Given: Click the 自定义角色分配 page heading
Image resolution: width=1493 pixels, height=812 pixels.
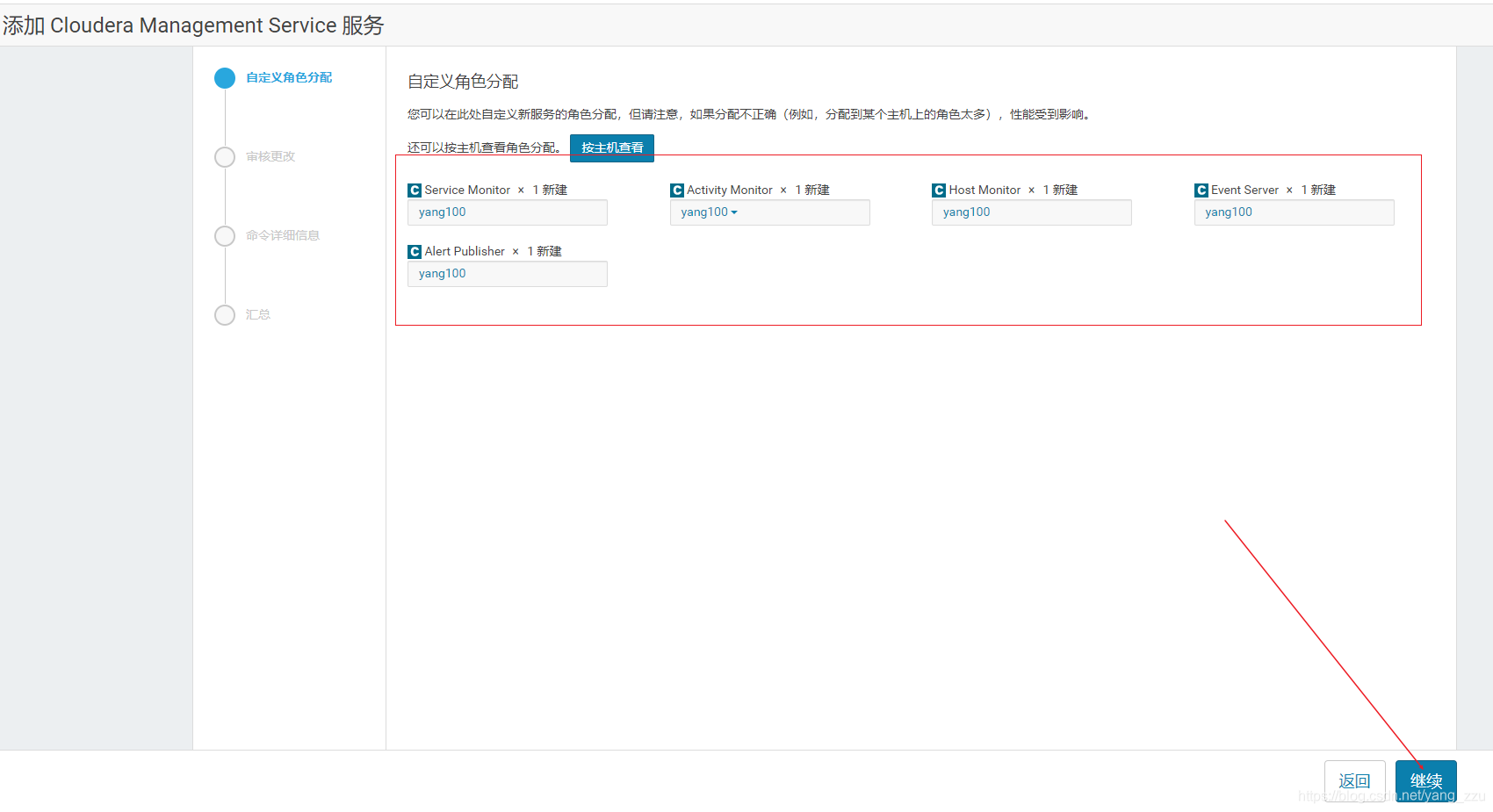Looking at the screenshot, I should (x=463, y=82).
